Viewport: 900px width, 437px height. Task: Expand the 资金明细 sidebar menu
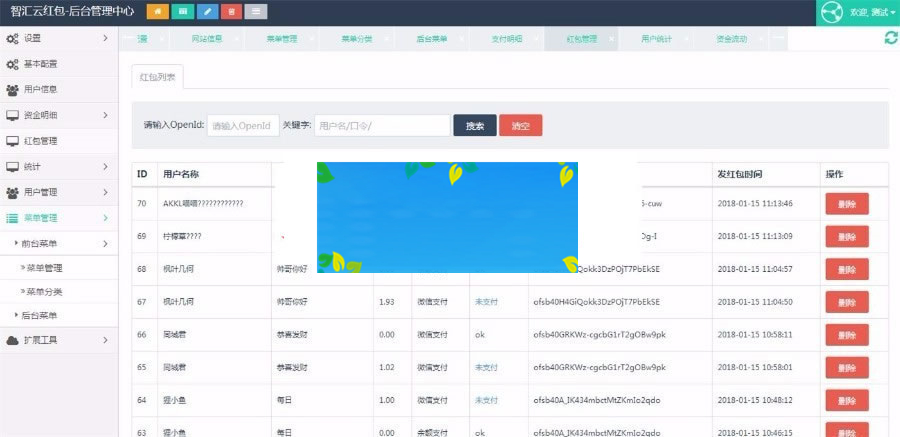click(60, 115)
